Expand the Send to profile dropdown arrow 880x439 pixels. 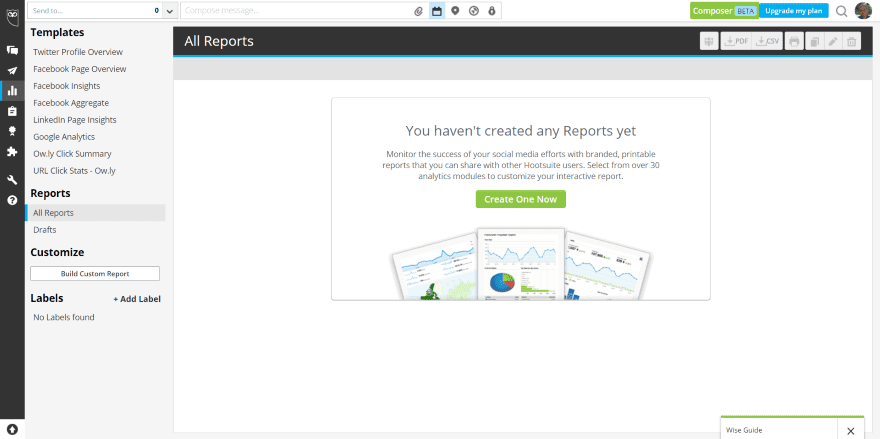(x=170, y=11)
